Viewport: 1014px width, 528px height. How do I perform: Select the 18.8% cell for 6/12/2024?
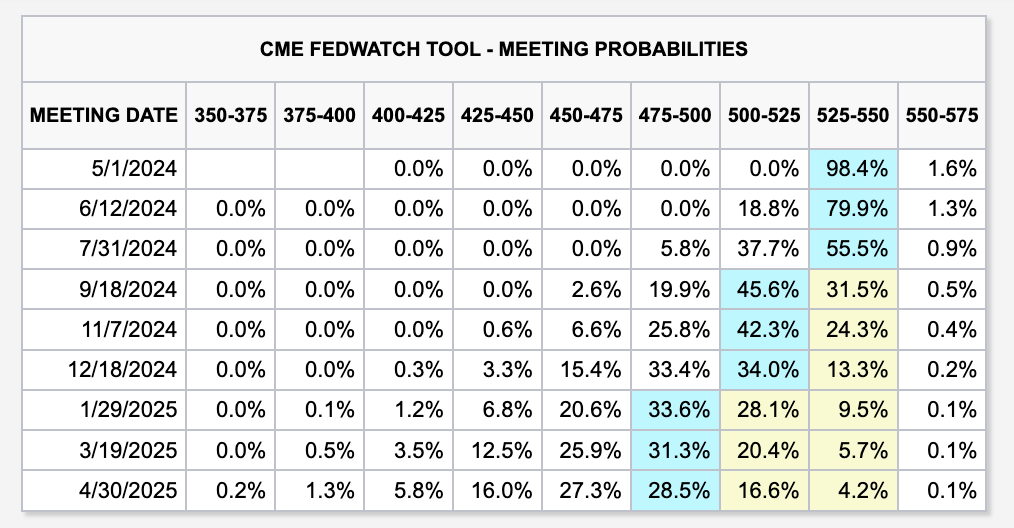click(764, 209)
